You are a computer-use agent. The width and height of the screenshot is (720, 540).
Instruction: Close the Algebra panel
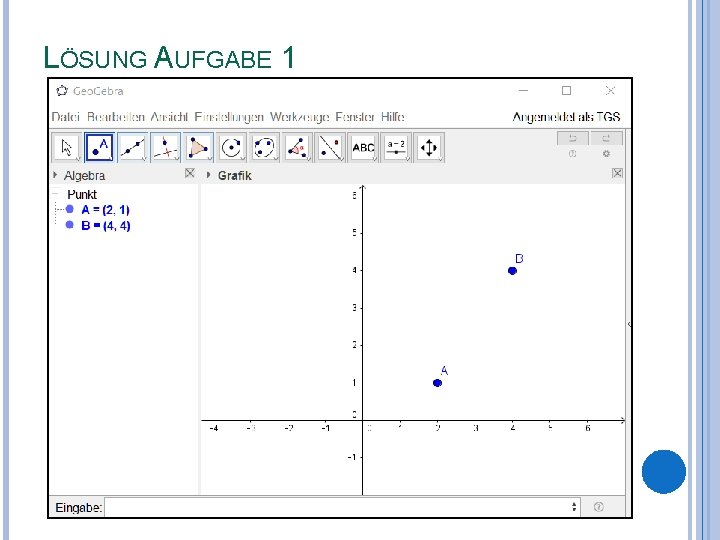(x=190, y=173)
